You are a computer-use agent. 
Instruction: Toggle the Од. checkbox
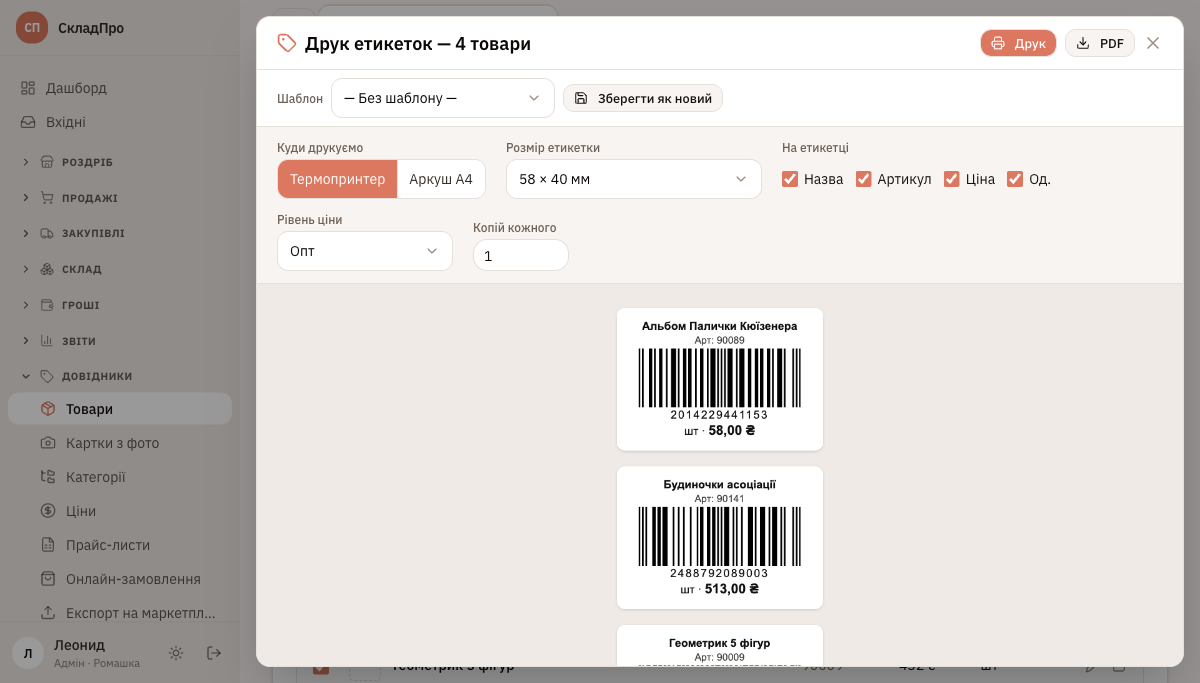(1015, 179)
